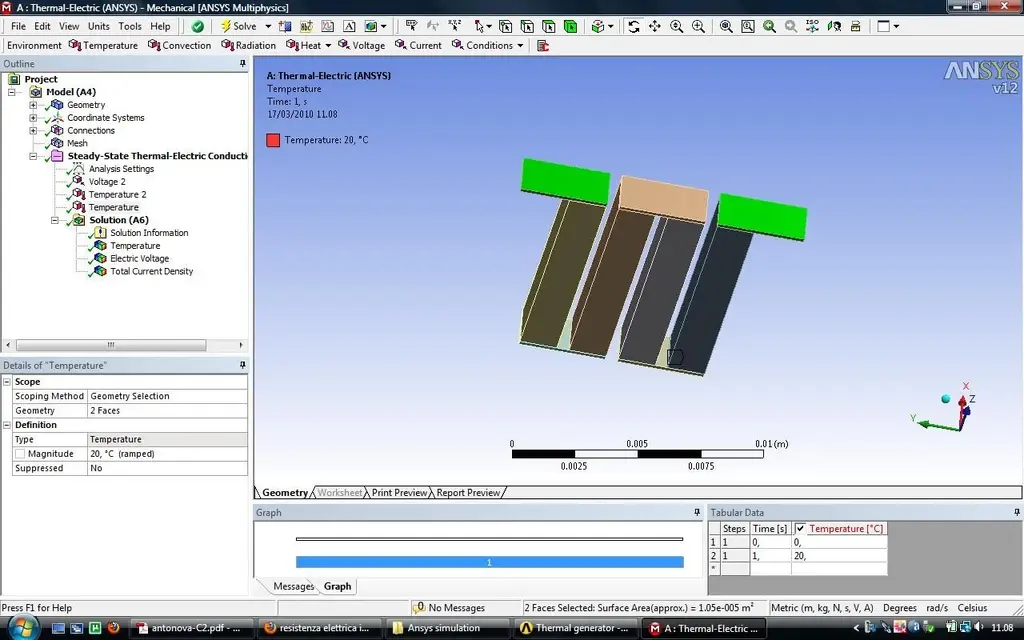Click the green checkmark toolbar icon
Image resolution: width=1024 pixels, height=640 pixels.
[197, 26]
